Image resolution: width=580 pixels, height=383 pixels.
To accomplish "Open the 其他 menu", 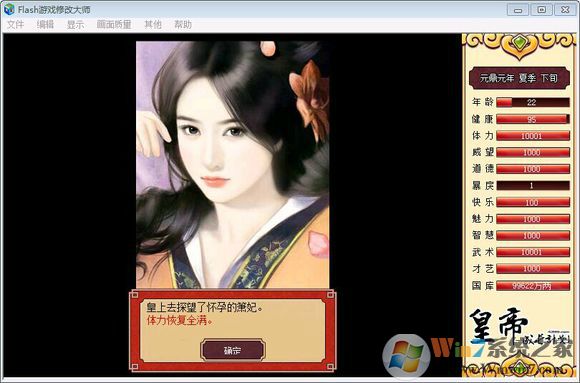I will [153, 25].
